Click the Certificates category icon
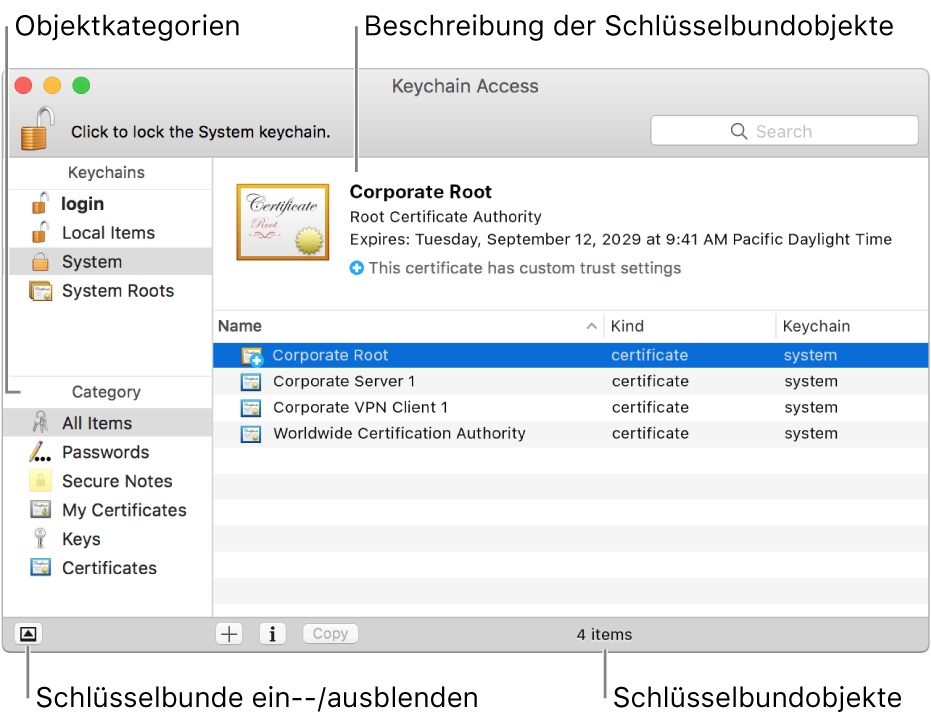 (40, 567)
